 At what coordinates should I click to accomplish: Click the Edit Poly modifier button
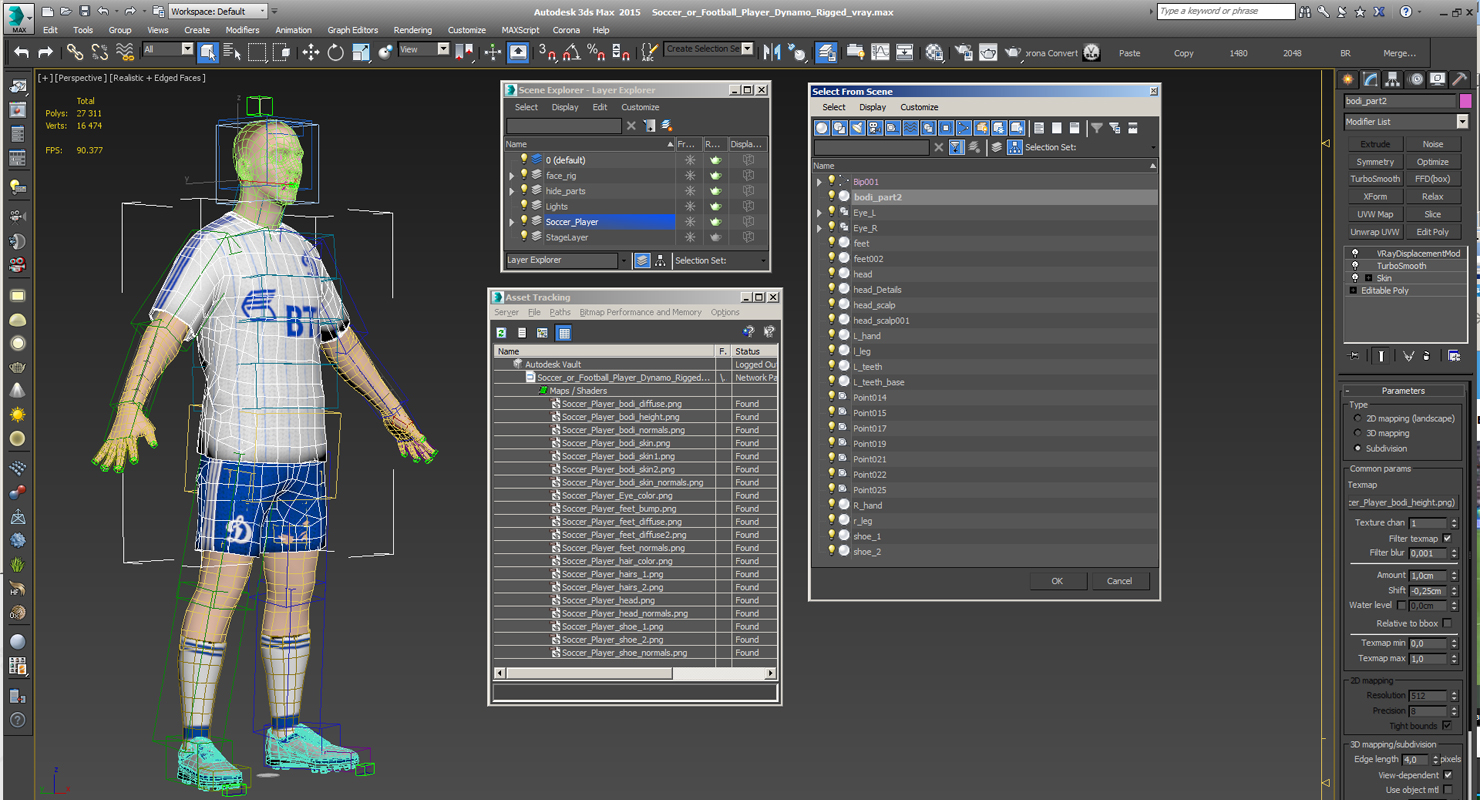click(x=1433, y=232)
